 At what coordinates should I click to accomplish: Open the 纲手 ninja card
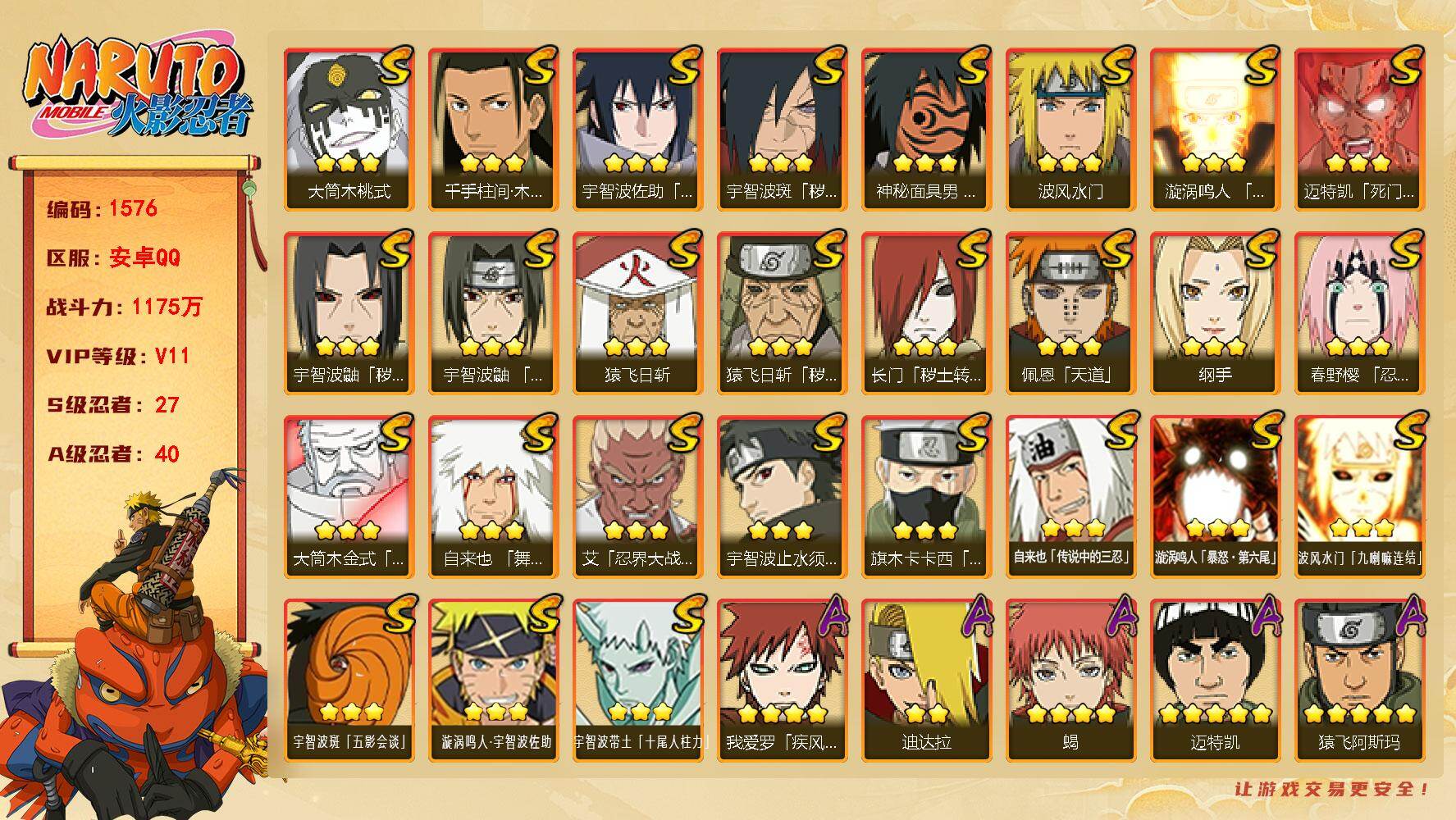point(1215,312)
